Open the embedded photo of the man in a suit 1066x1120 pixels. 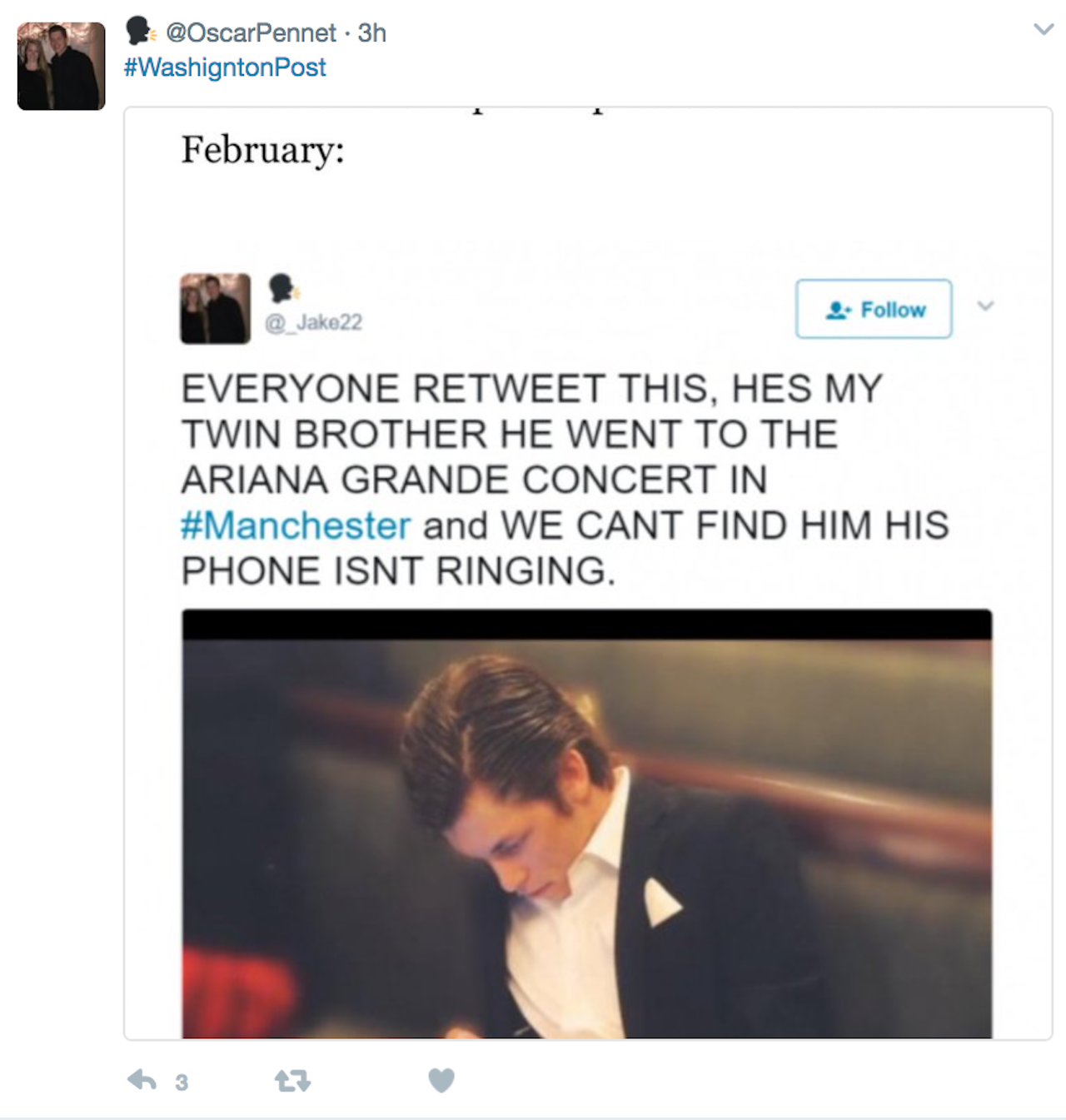click(586, 824)
